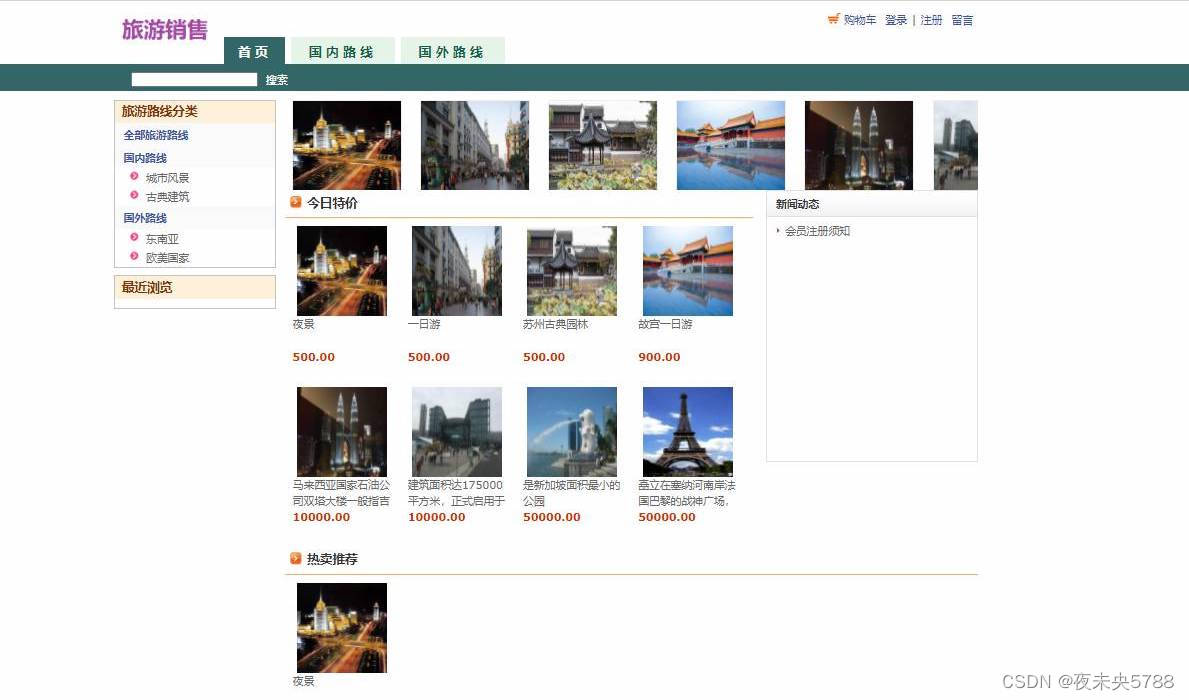This screenshot has width=1189, height=700.
Task: Open the 会员注册须知 news item
Action: pyautogui.click(x=817, y=231)
